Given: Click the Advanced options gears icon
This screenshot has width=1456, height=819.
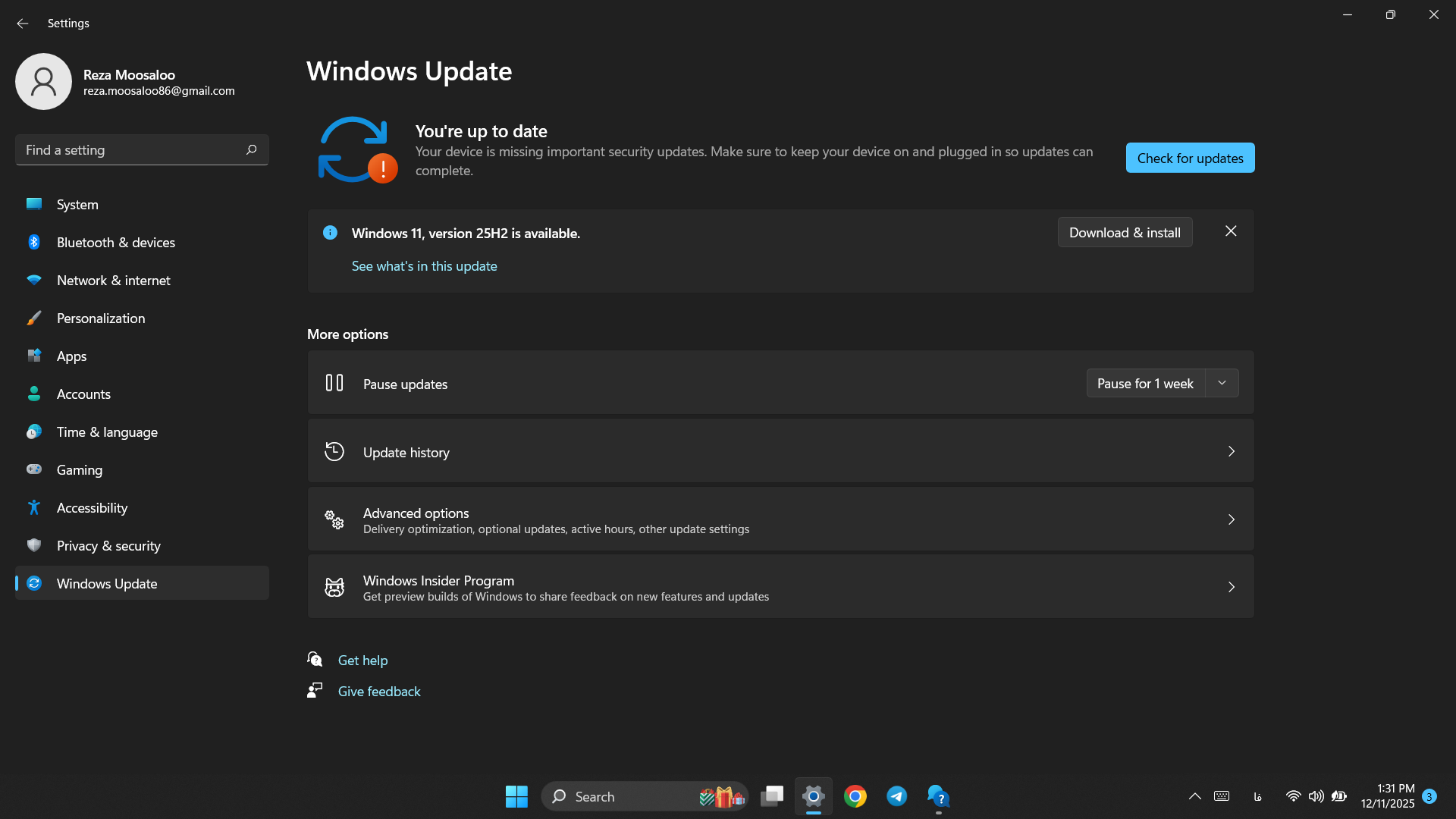Looking at the screenshot, I should (334, 519).
